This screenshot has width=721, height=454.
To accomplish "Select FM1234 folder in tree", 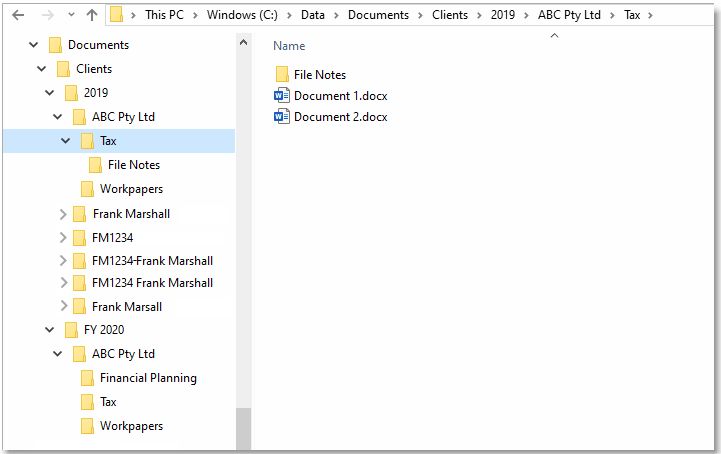I will point(113,238).
